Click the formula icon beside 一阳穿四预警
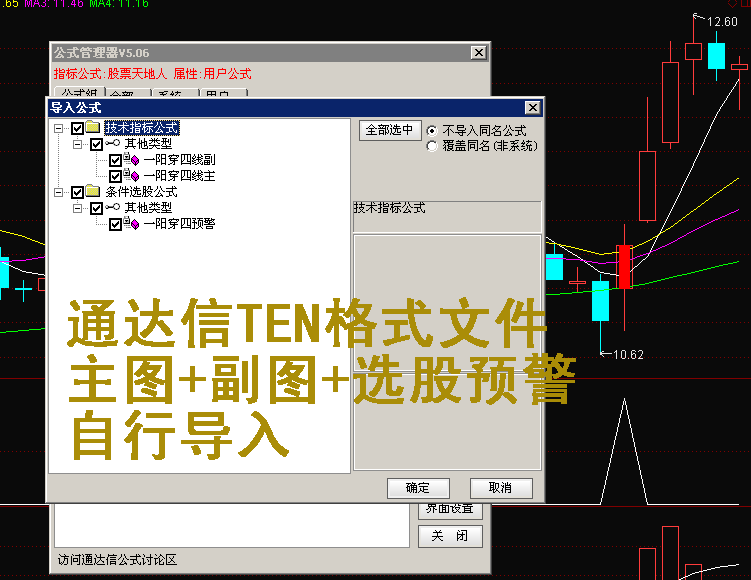The width and height of the screenshot is (751, 580). 131,223
